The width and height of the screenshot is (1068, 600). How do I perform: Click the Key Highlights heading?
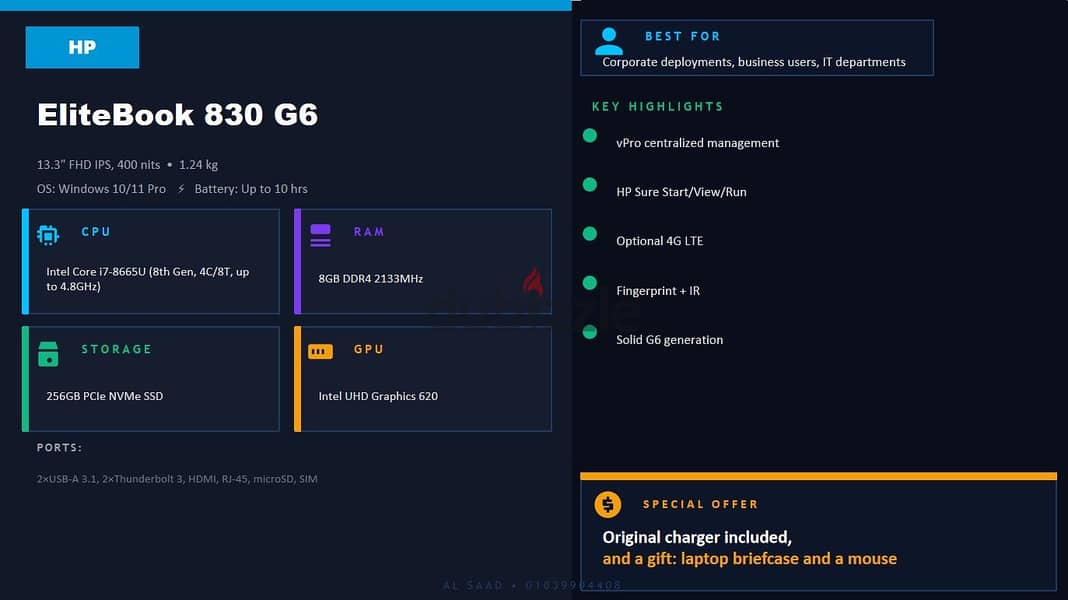pos(657,106)
